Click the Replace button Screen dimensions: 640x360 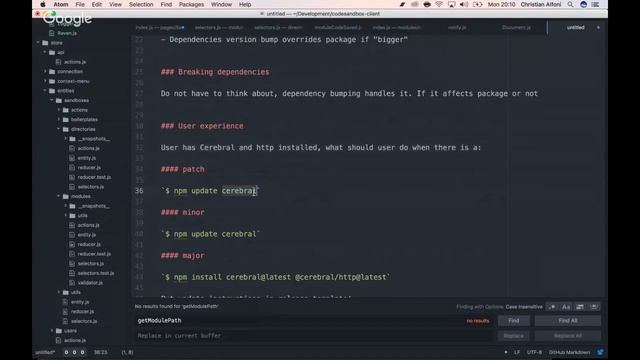click(513, 336)
